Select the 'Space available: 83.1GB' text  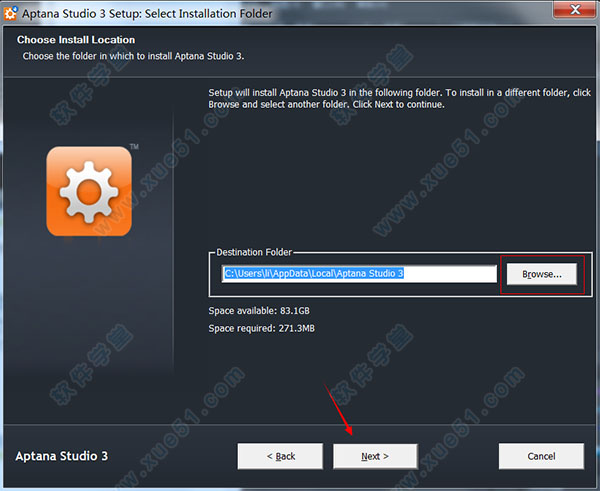[259, 311]
